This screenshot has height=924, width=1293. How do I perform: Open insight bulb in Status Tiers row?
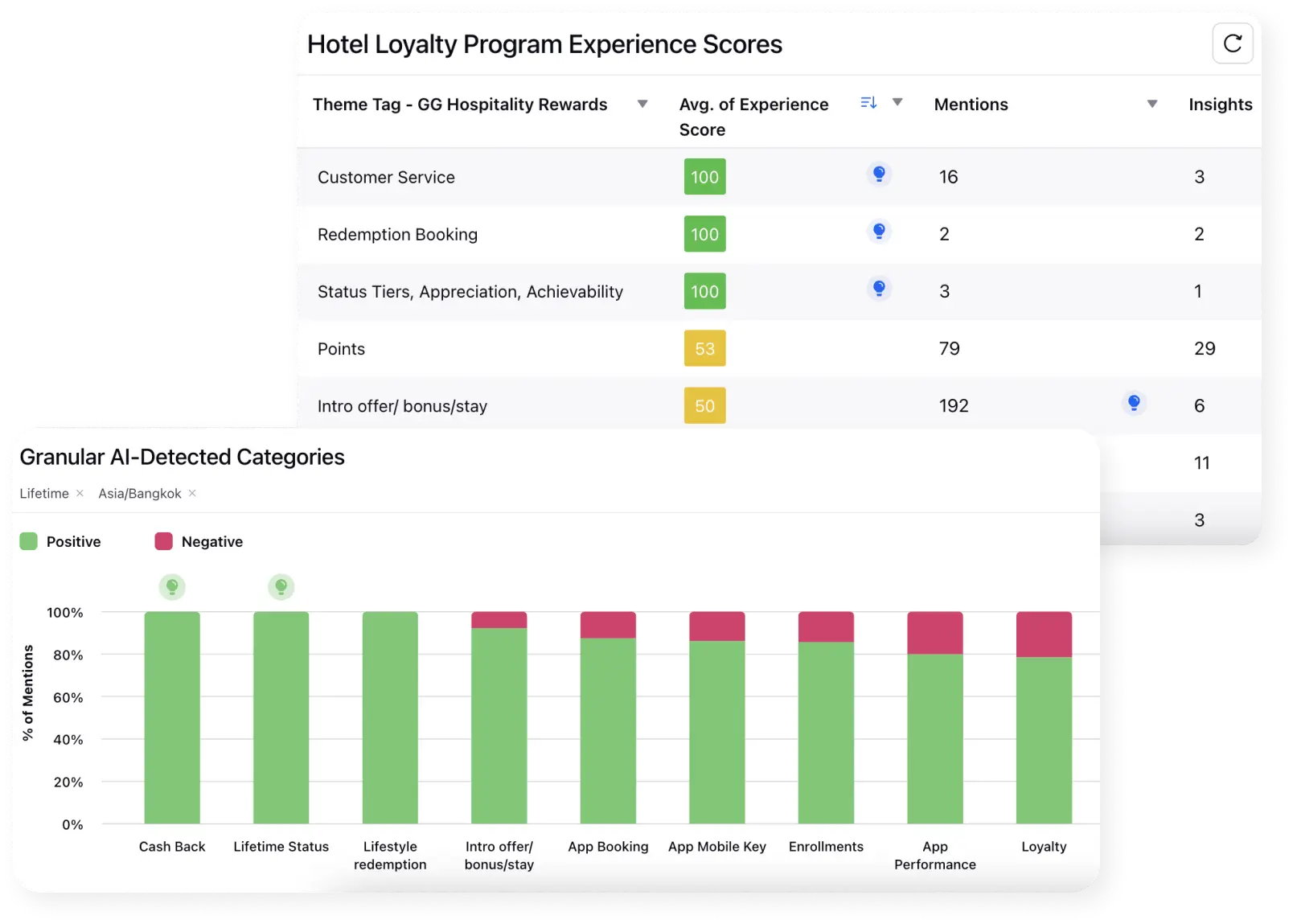click(x=879, y=289)
